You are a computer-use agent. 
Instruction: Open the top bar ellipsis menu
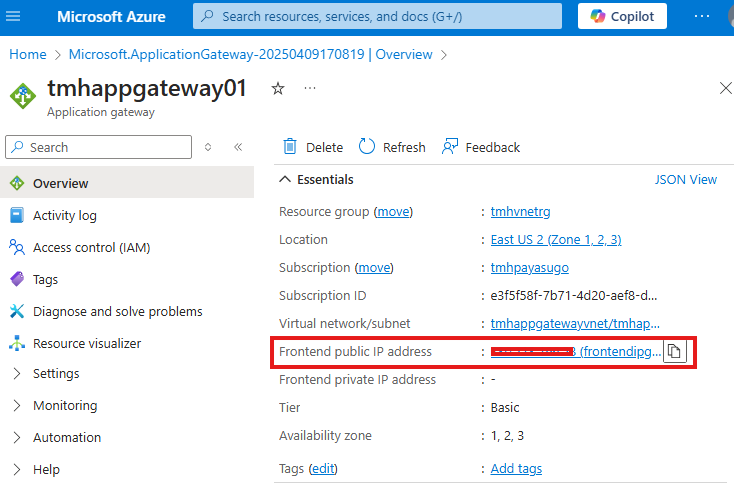pyautogui.click(x=702, y=16)
